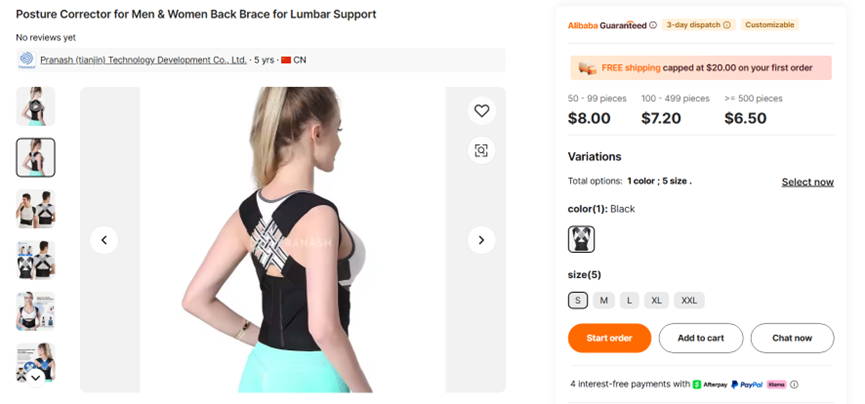Select size S option
865x404 pixels.
[578, 300]
